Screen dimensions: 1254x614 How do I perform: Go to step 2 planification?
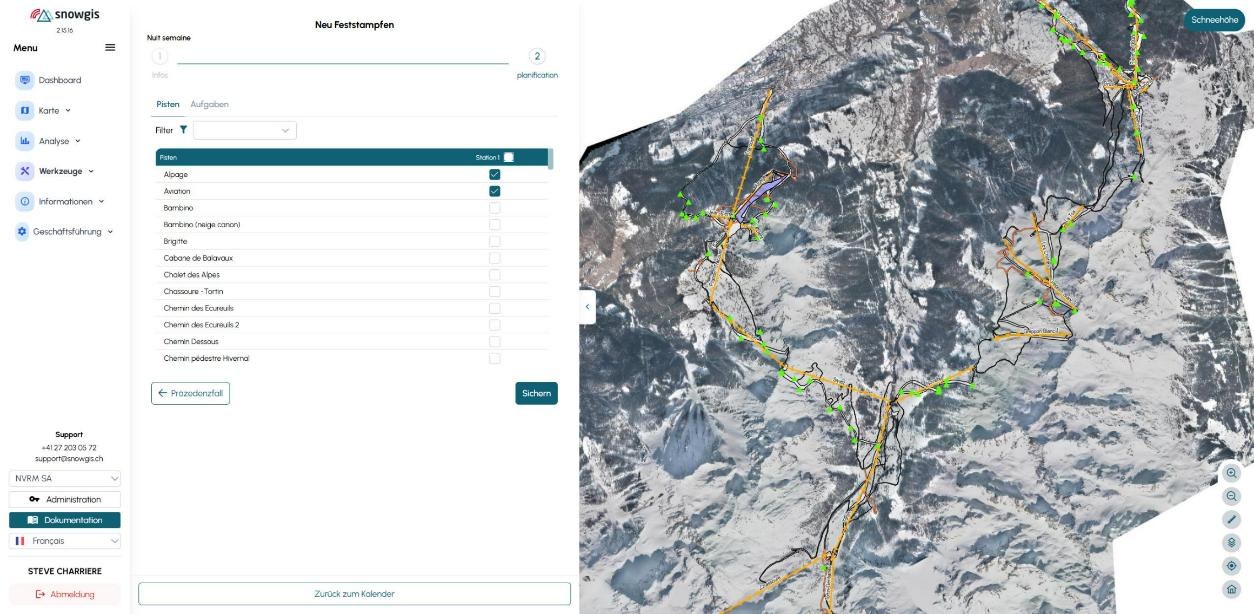point(537,57)
